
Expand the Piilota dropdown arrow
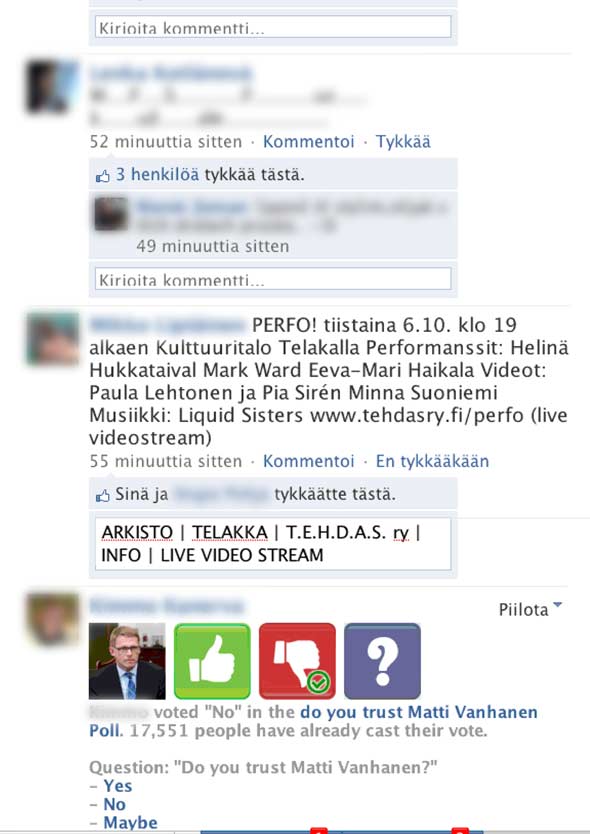pyautogui.click(x=558, y=605)
